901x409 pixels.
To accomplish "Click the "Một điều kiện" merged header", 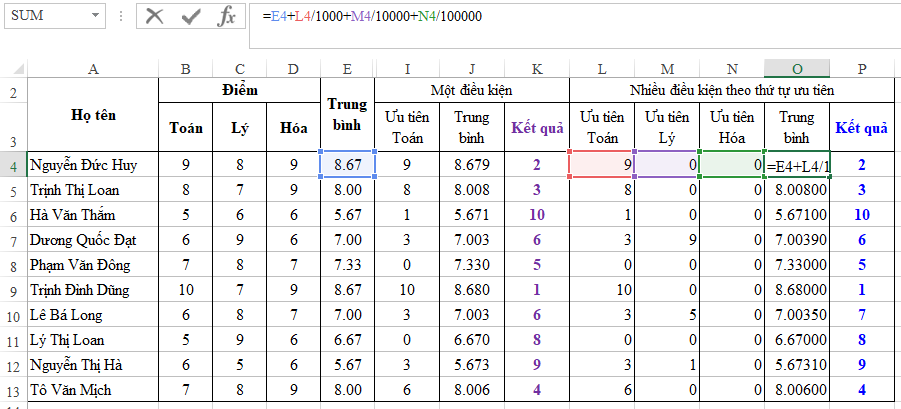I will [x=471, y=90].
